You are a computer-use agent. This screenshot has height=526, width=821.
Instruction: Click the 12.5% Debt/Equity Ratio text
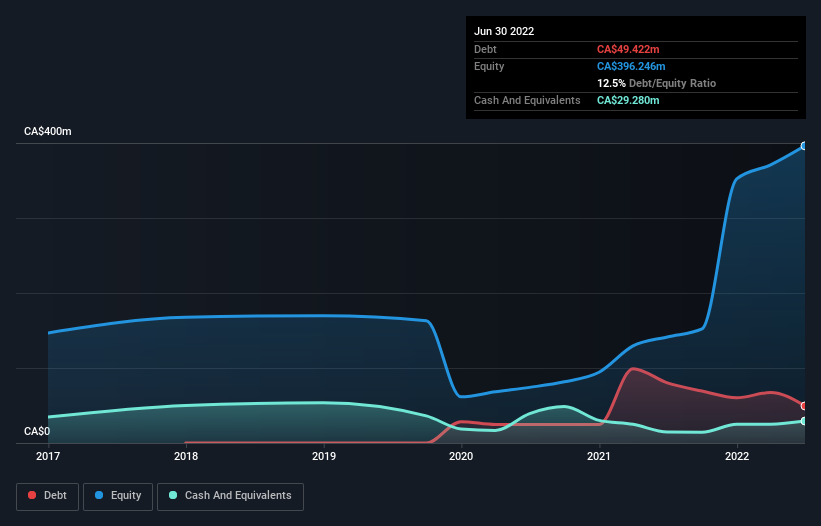(x=657, y=83)
